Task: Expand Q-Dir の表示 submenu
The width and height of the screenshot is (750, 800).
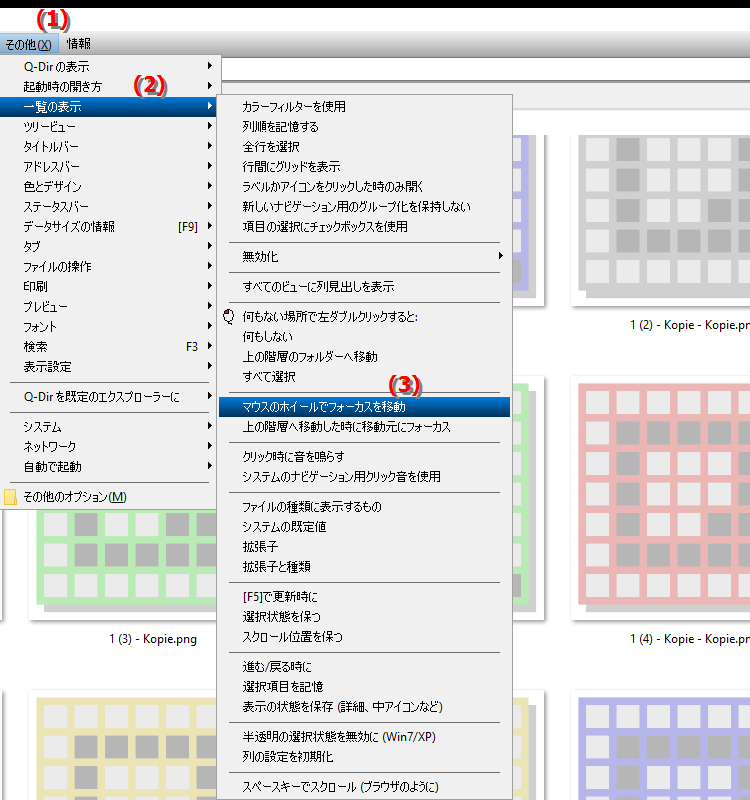Action: coord(110,66)
